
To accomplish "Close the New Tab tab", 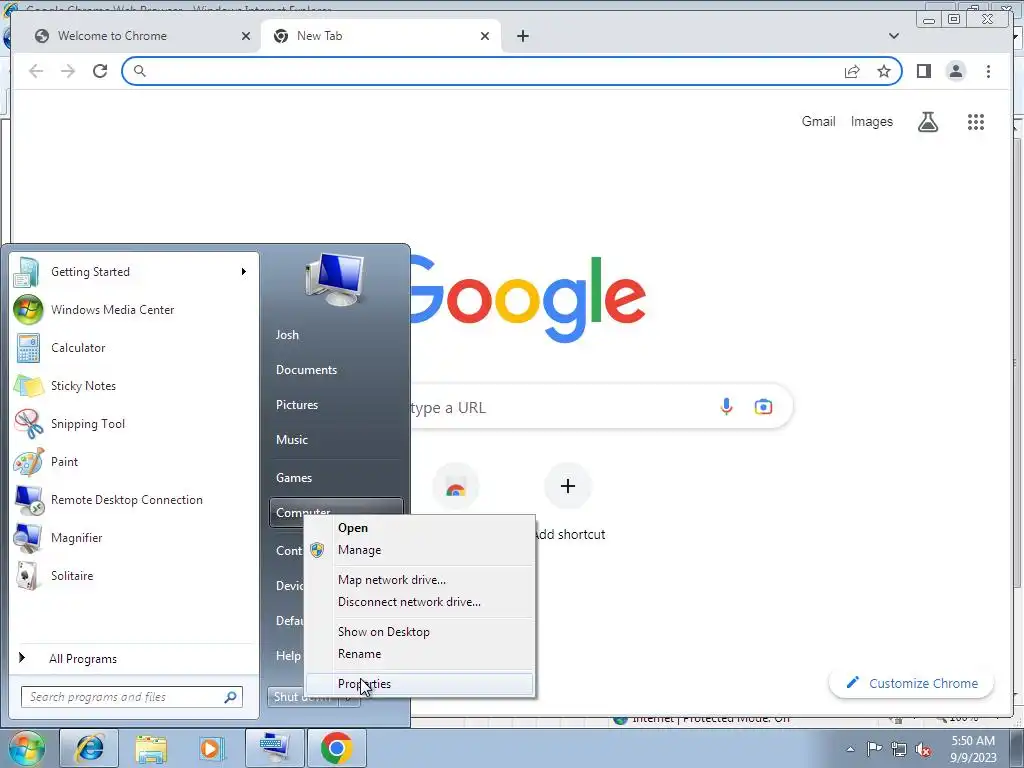I will [485, 36].
